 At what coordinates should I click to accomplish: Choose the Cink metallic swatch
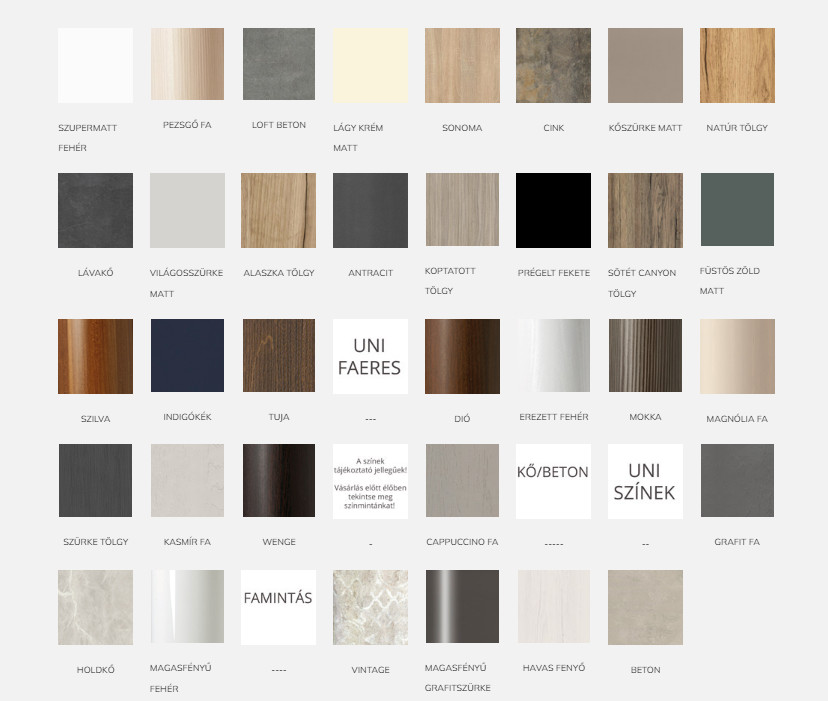point(553,65)
